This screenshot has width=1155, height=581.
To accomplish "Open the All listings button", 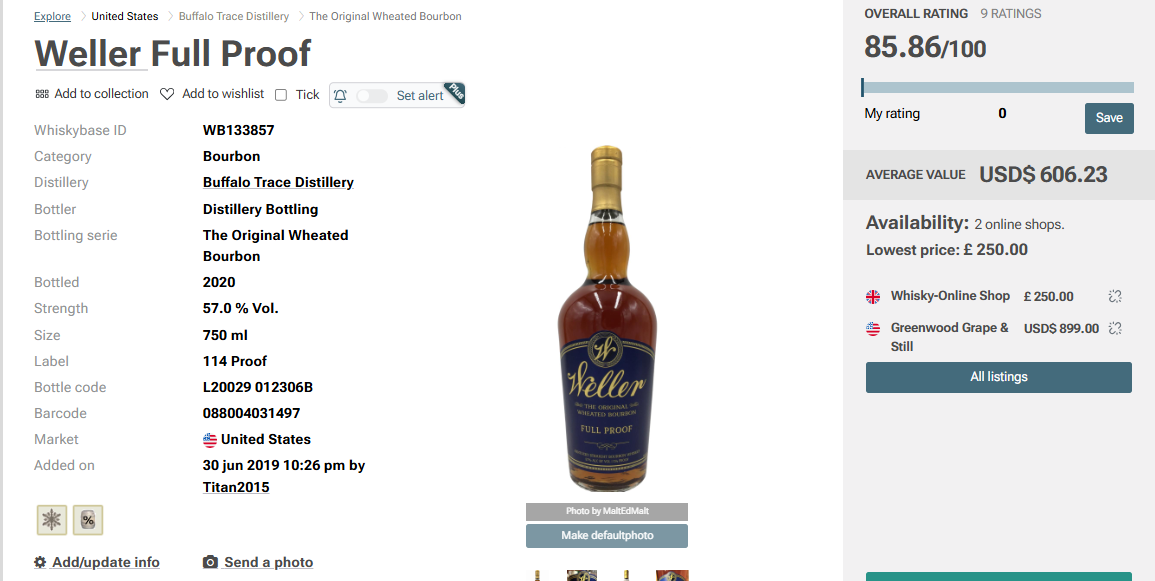I will point(998,377).
